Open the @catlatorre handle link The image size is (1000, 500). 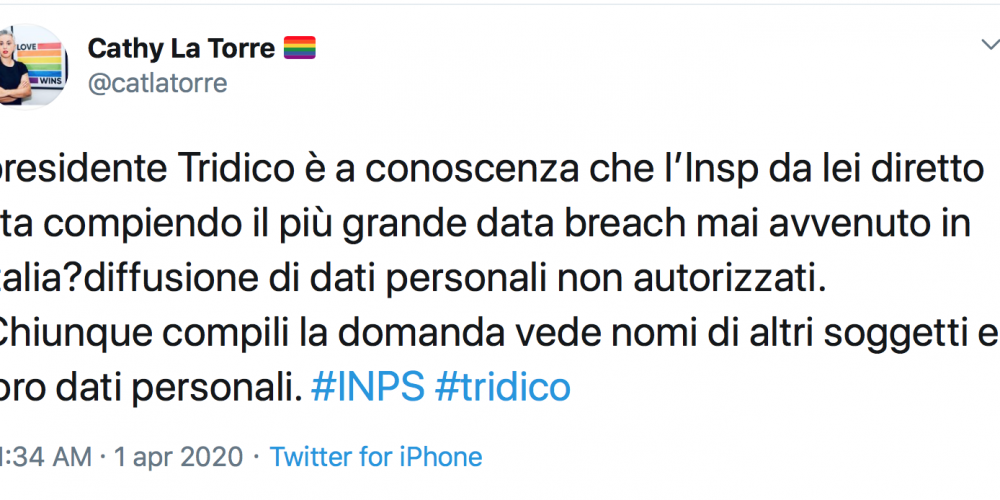click(x=157, y=84)
